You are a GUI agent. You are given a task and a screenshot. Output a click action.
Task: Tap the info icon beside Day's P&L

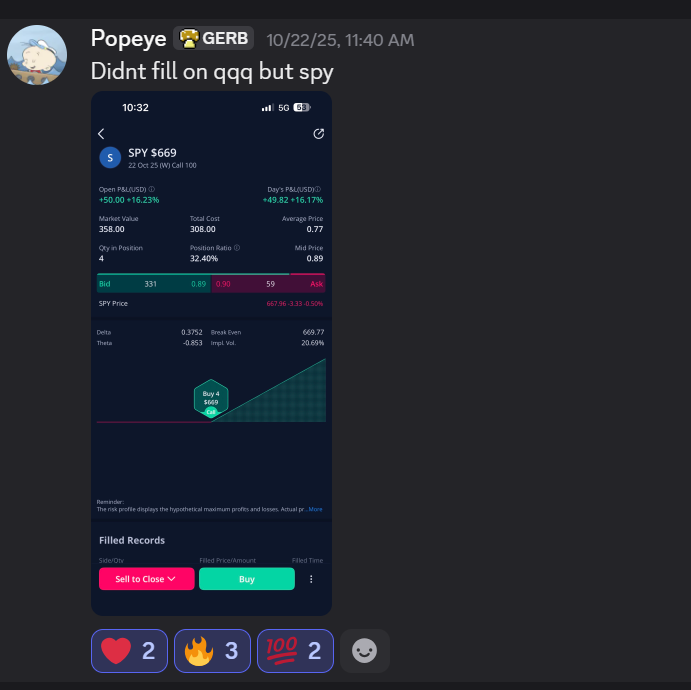pyautogui.click(x=318, y=189)
